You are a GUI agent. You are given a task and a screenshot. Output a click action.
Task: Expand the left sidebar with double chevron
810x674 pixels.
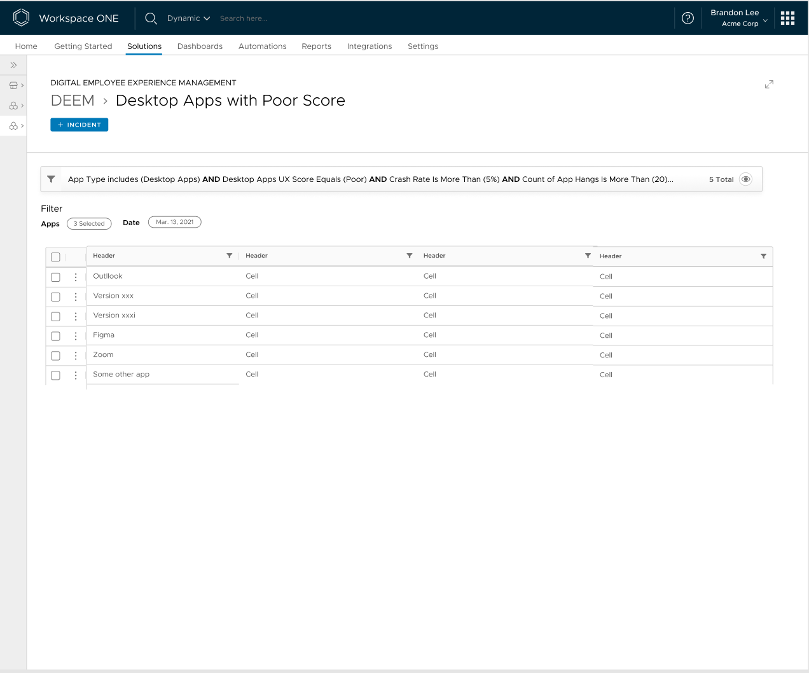[13, 65]
